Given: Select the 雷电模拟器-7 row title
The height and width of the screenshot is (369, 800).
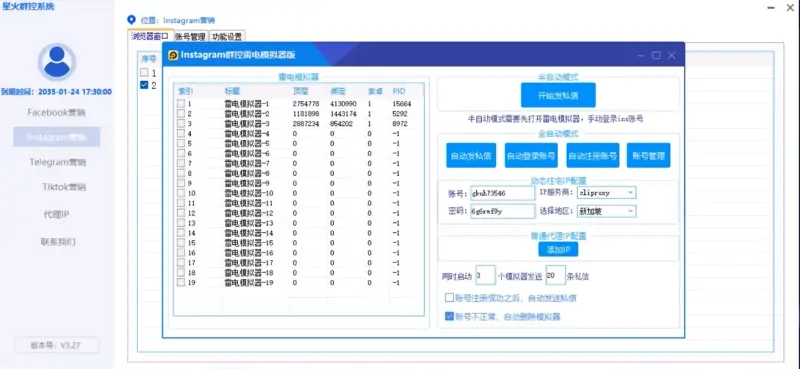Looking at the screenshot, I should coord(247,163).
